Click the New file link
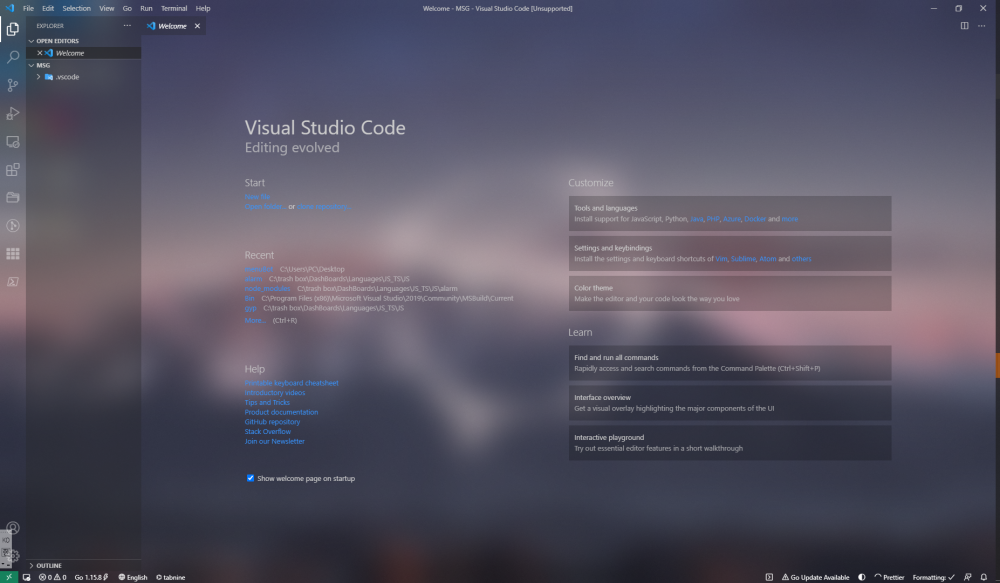Viewport: 1000px width, 583px height. (256, 197)
